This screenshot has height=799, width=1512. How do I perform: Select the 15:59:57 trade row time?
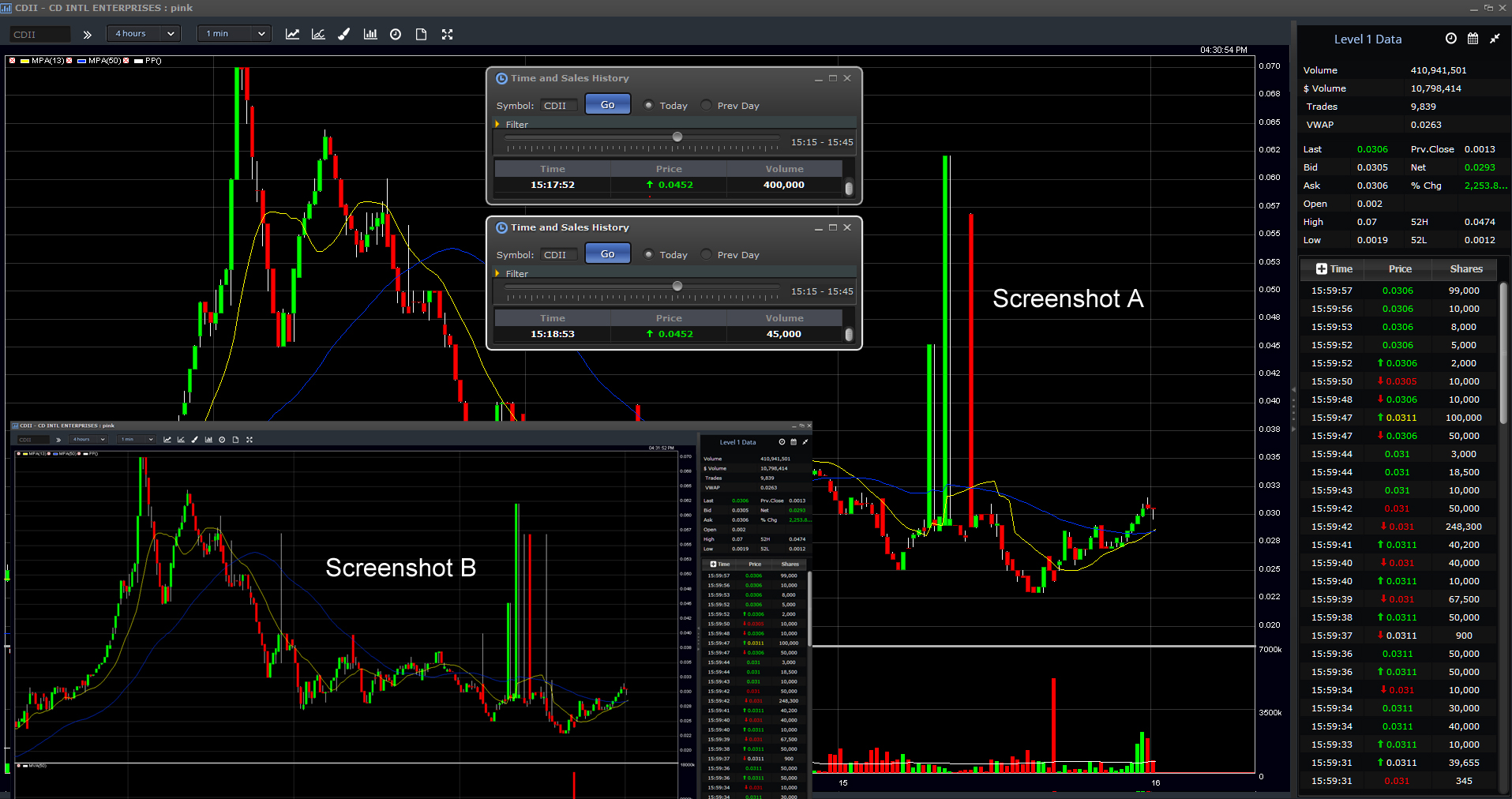(x=1331, y=291)
